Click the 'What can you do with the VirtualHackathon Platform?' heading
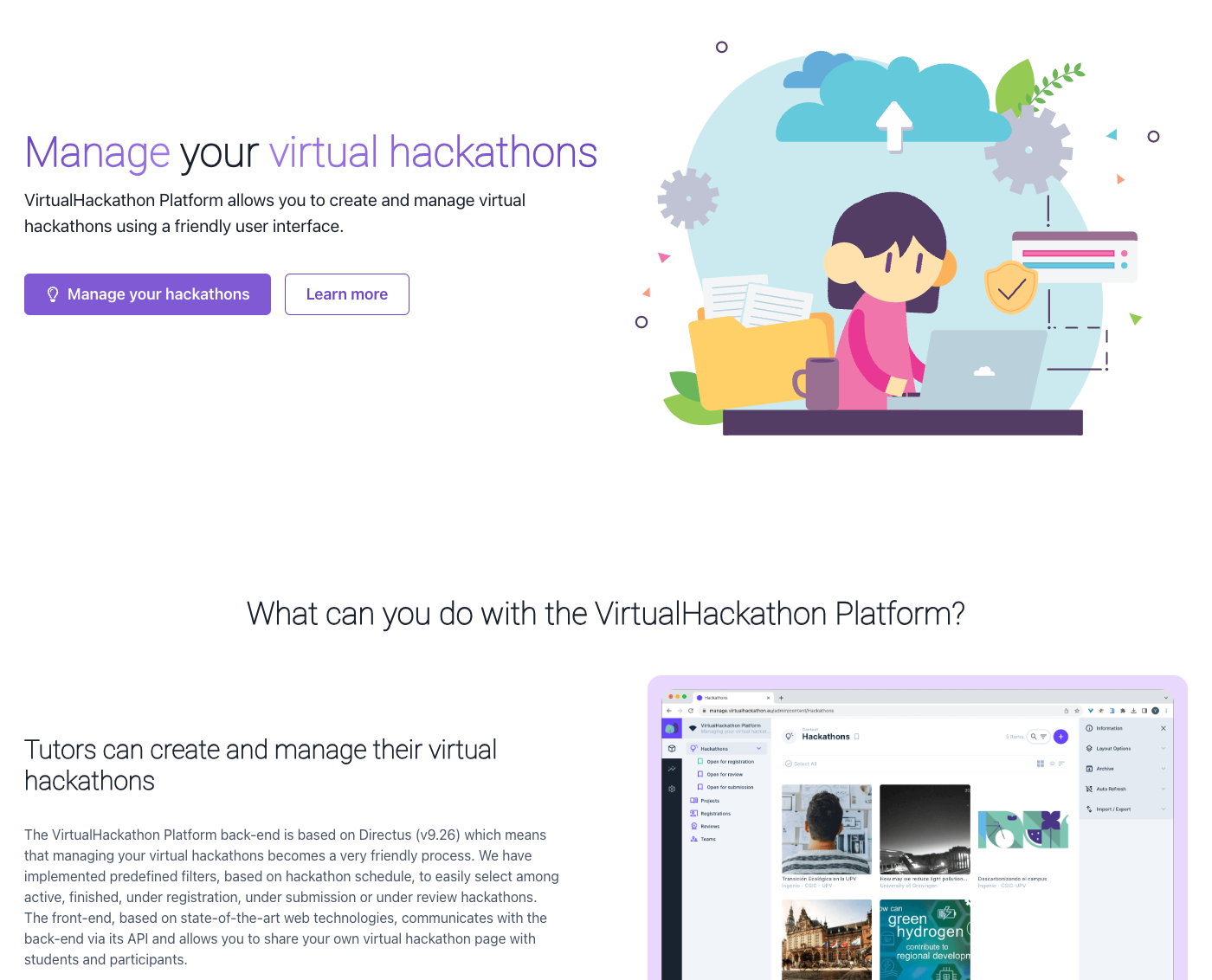Screen dimensions: 1212x980 coord(606,614)
